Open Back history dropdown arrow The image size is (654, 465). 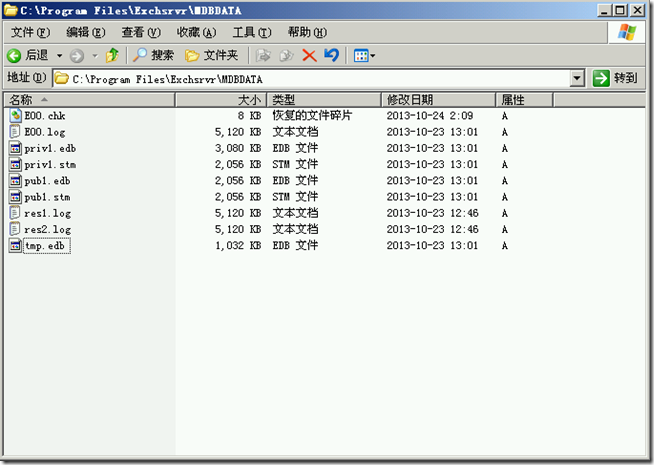(x=60, y=55)
